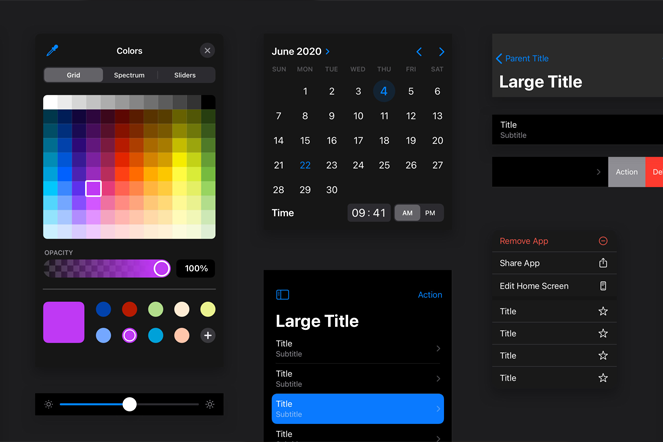Add a new color swatch with plus
Image resolution: width=663 pixels, height=442 pixels.
(208, 335)
